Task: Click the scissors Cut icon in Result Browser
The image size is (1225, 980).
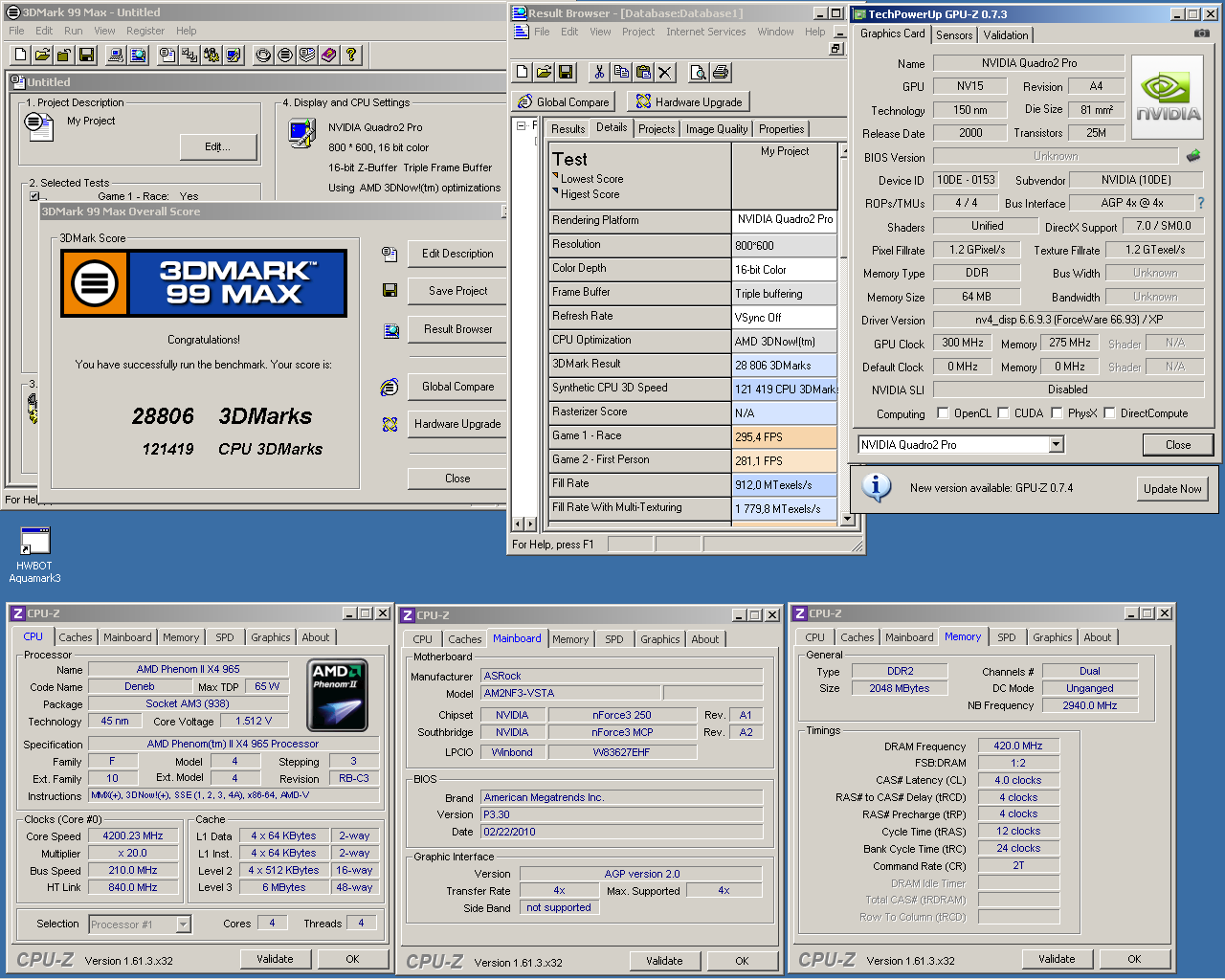Action: [x=599, y=72]
